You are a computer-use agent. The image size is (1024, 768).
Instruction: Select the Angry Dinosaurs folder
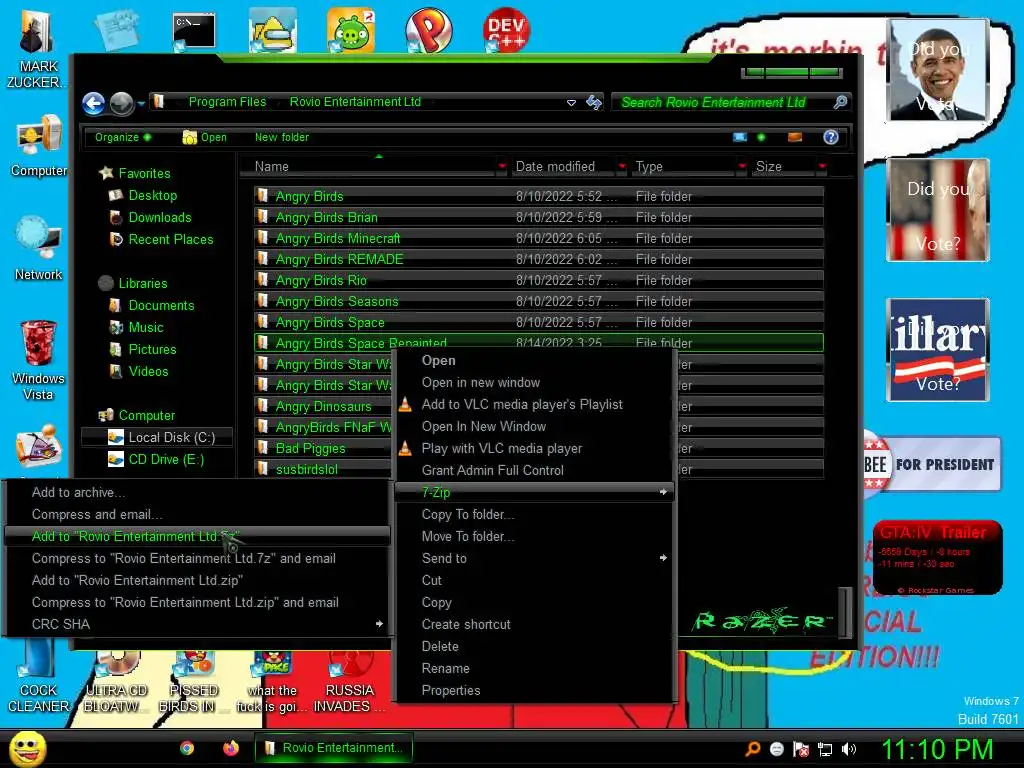pyautogui.click(x=323, y=406)
